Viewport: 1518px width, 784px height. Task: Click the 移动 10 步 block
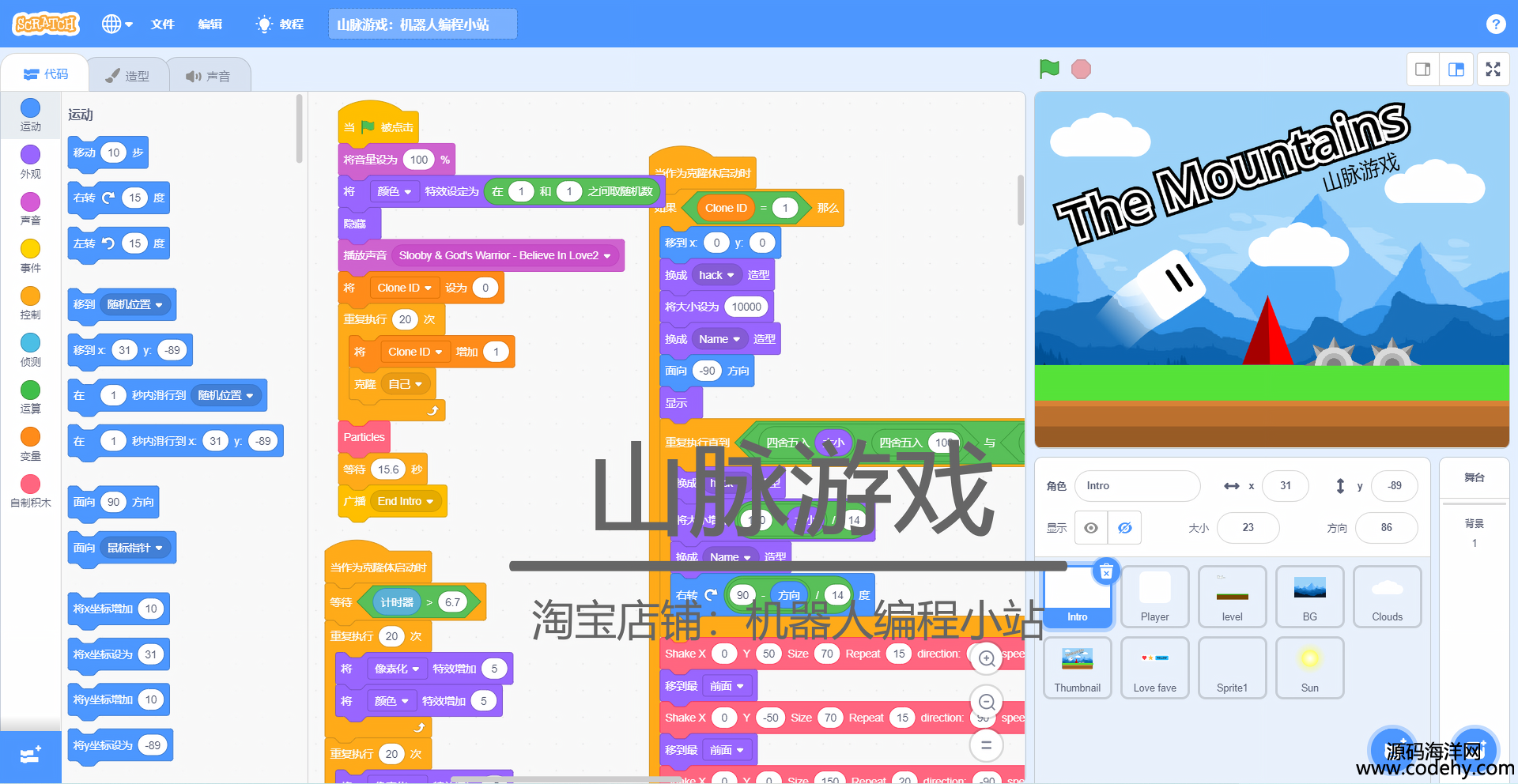108,153
